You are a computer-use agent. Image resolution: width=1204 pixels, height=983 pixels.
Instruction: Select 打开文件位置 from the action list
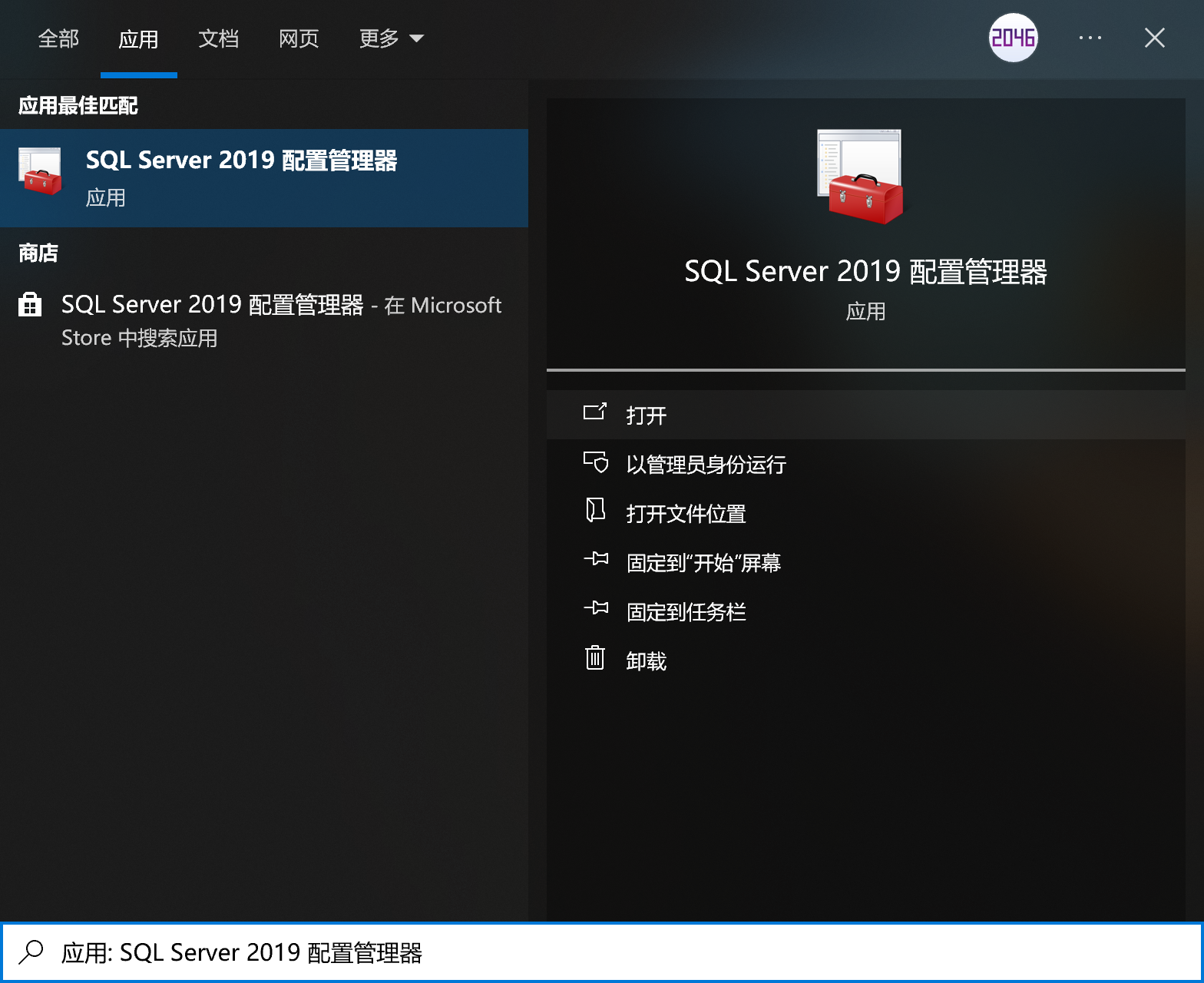click(x=686, y=514)
